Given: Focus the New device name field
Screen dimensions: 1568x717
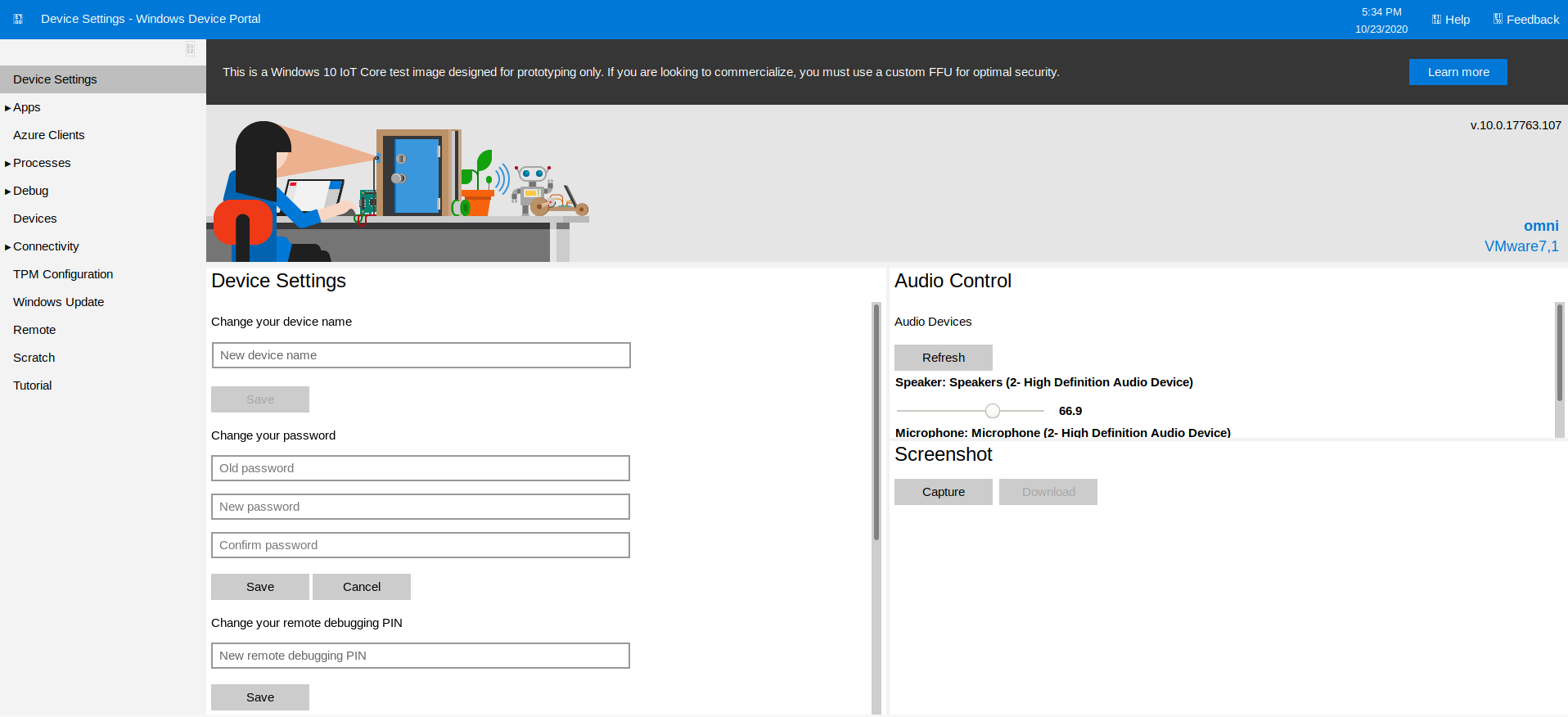Looking at the screenshot, I should click(421, 355).
